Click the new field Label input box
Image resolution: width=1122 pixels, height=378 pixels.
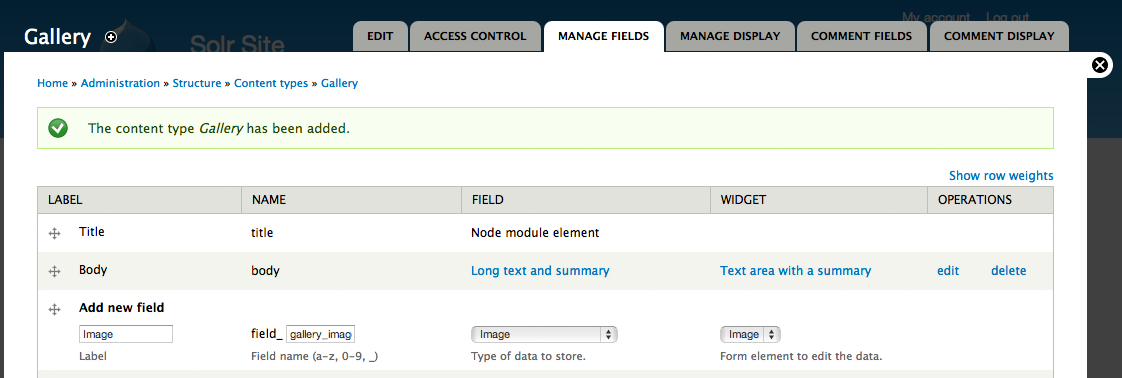coord(126,334)
